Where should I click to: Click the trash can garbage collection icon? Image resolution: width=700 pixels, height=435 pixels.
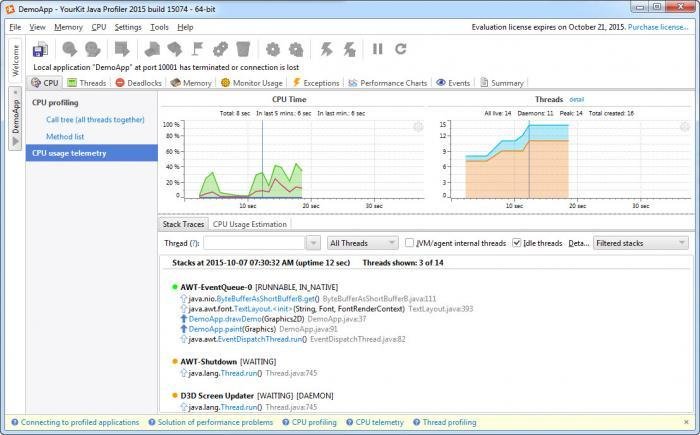(243, 49)
